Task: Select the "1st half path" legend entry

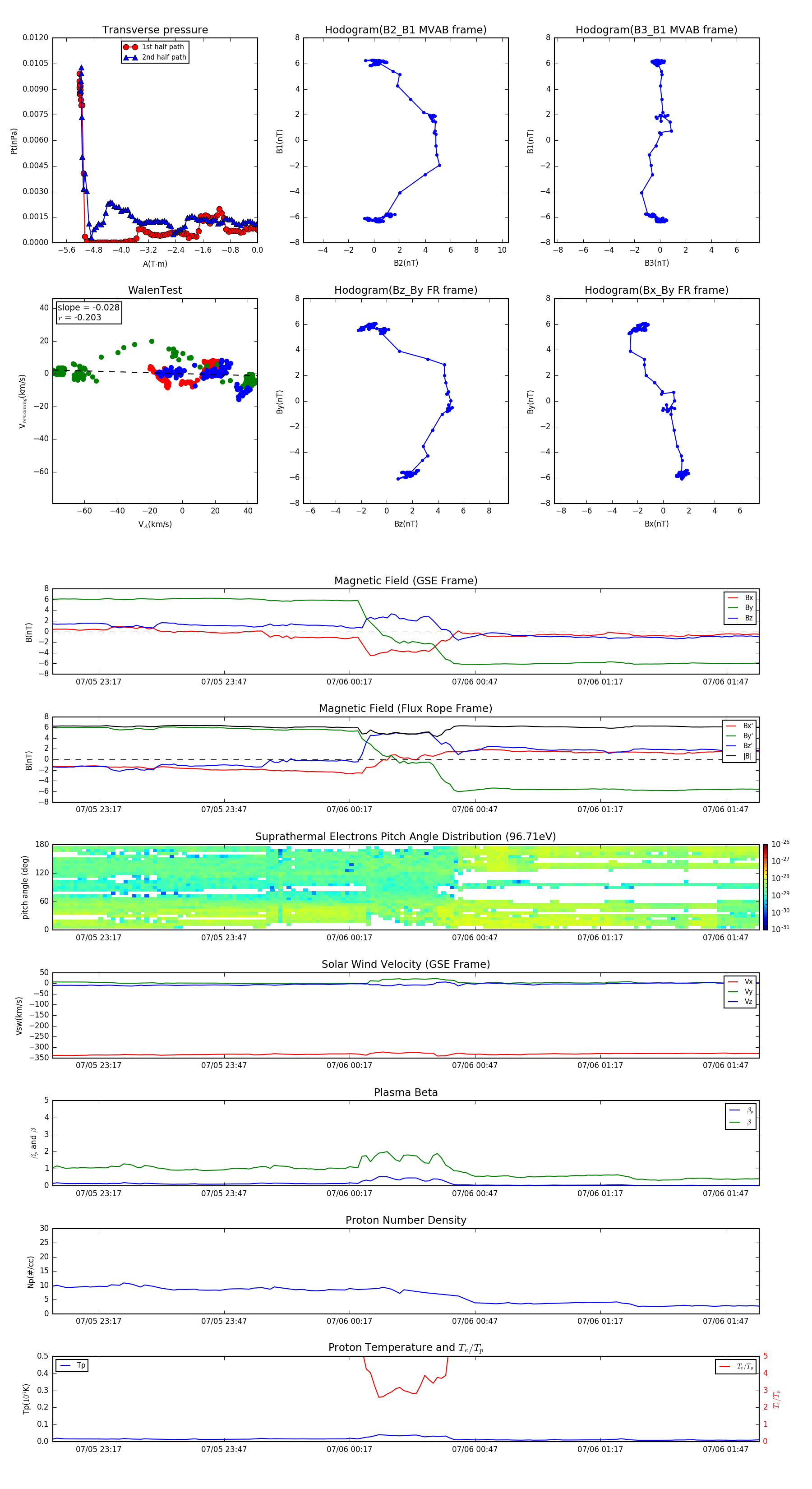Action: (154, 47)
